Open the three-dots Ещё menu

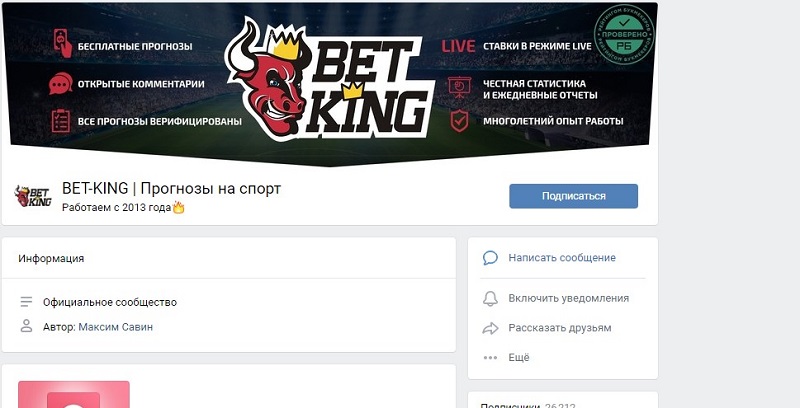click(490, 358)
